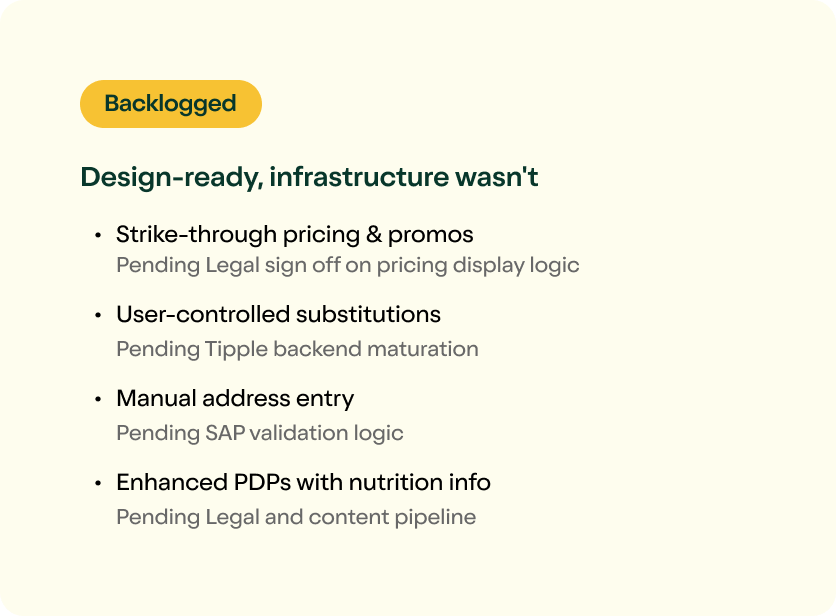Select Pending Legal sign off description line
The image size is (836, 616).
click(348, 265)
